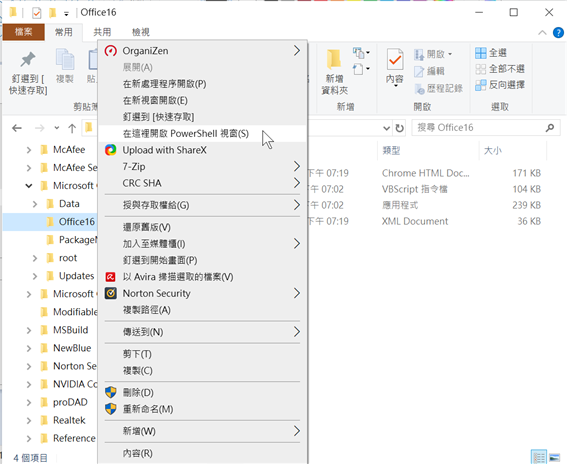Expand the Updates folder node
Viewport: 567px width, 464px height.
point(35,276)
